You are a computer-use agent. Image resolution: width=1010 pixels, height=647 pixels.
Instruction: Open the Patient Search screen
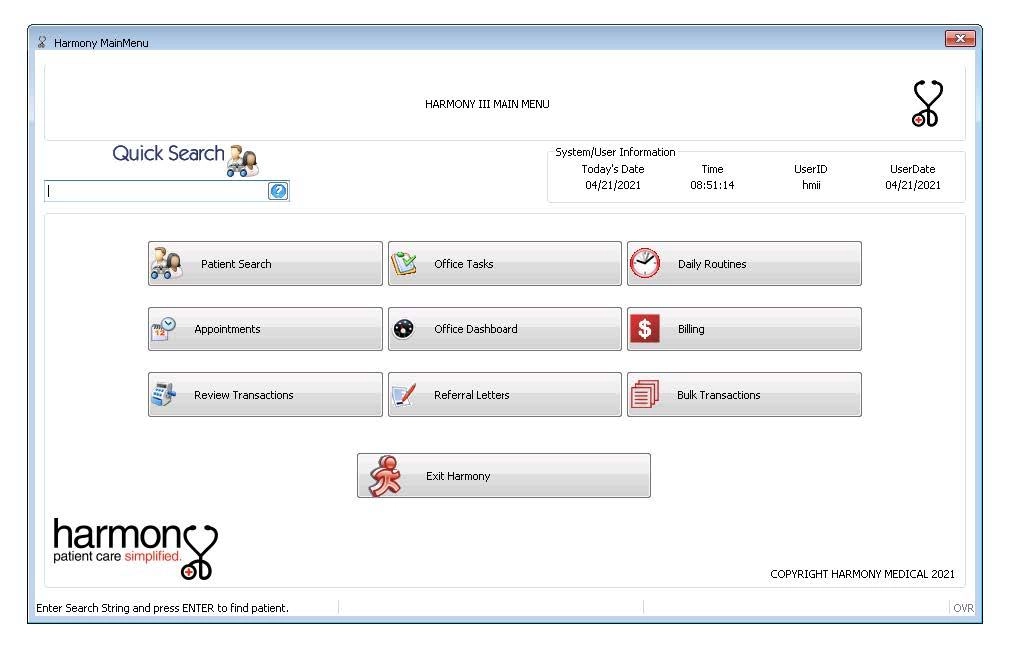tap(265, 263)
